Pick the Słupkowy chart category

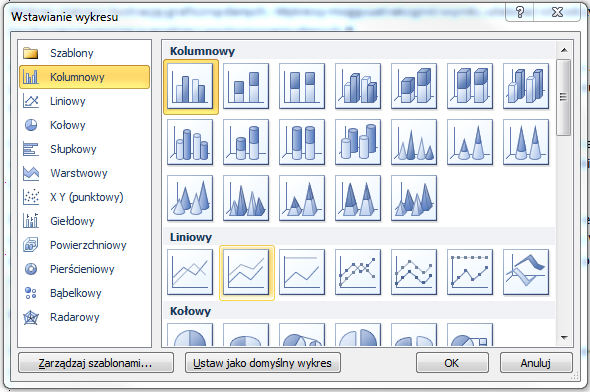(x=84, y=149)
